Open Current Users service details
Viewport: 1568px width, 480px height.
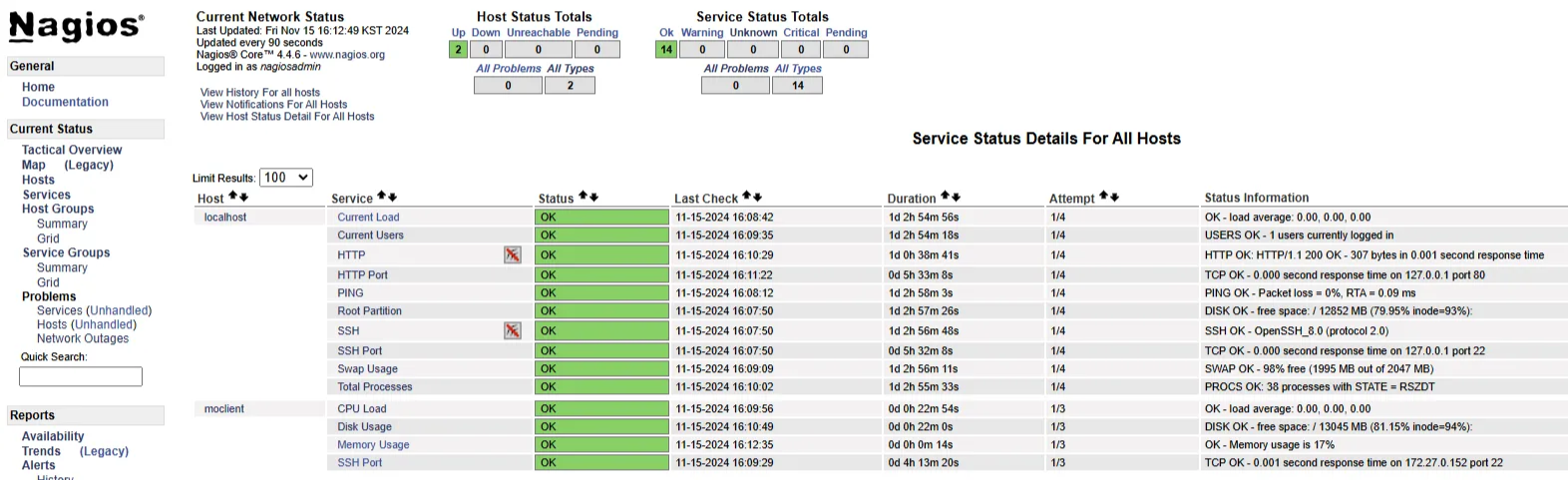[370, 235]
